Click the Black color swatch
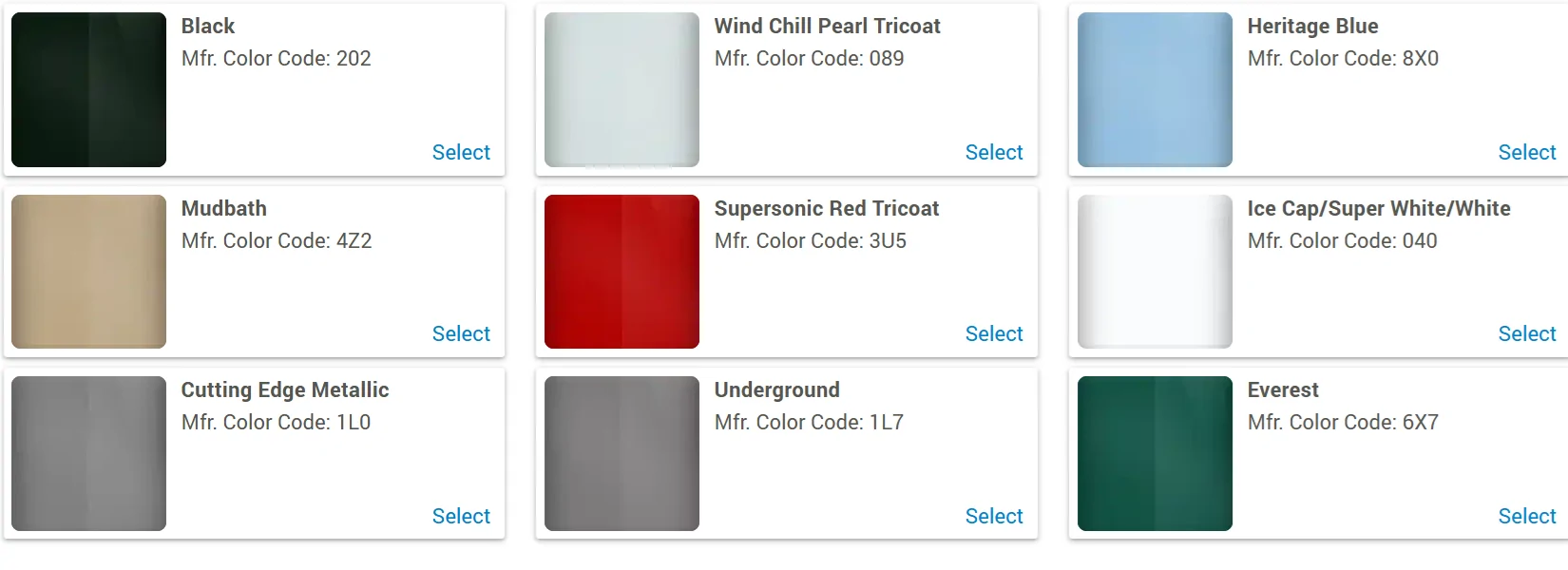The height and width of the screenshot is (570, 1568). point(88,89)
